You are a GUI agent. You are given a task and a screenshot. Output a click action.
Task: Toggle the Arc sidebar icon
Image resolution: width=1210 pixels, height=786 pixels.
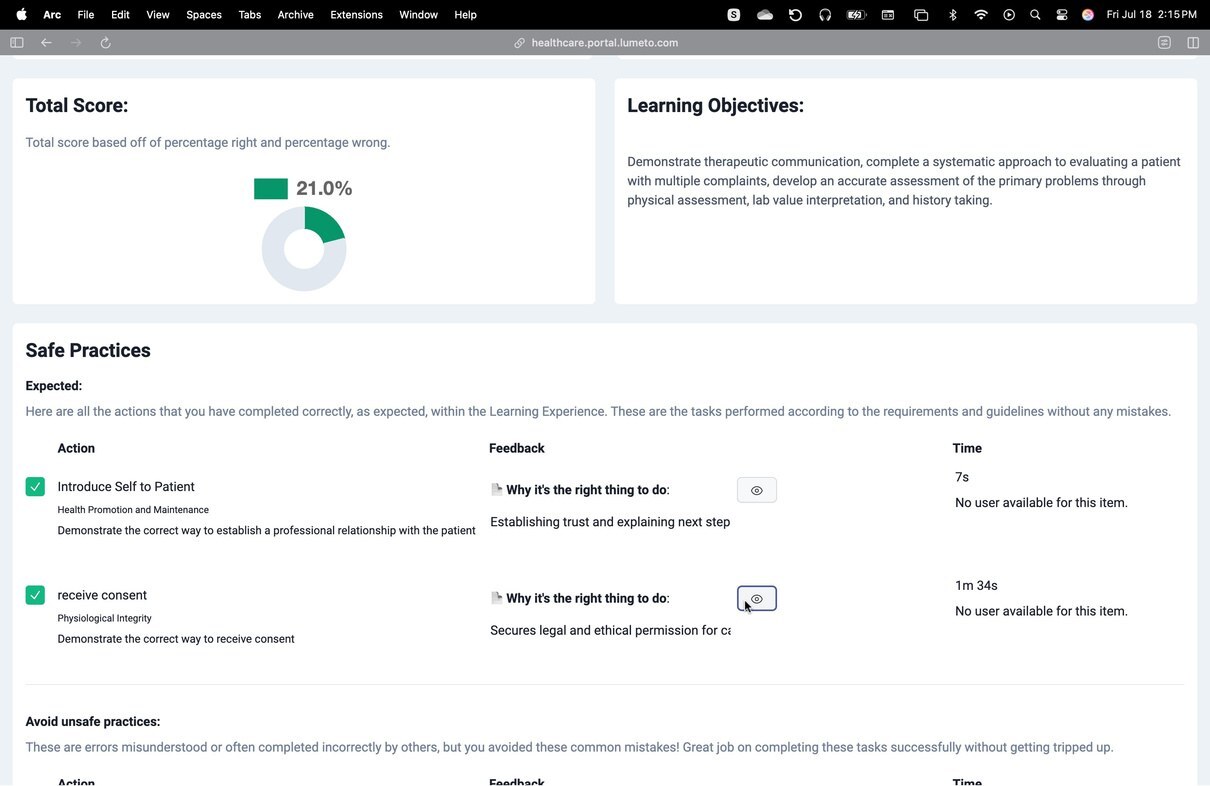click(17, 43)
